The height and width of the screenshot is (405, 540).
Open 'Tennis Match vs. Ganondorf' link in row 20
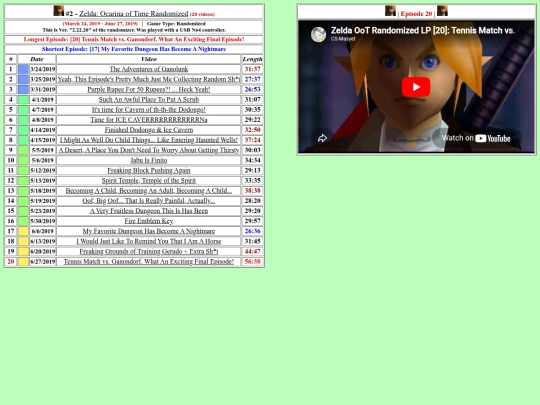pyautogui.click(x=149, y=261)
